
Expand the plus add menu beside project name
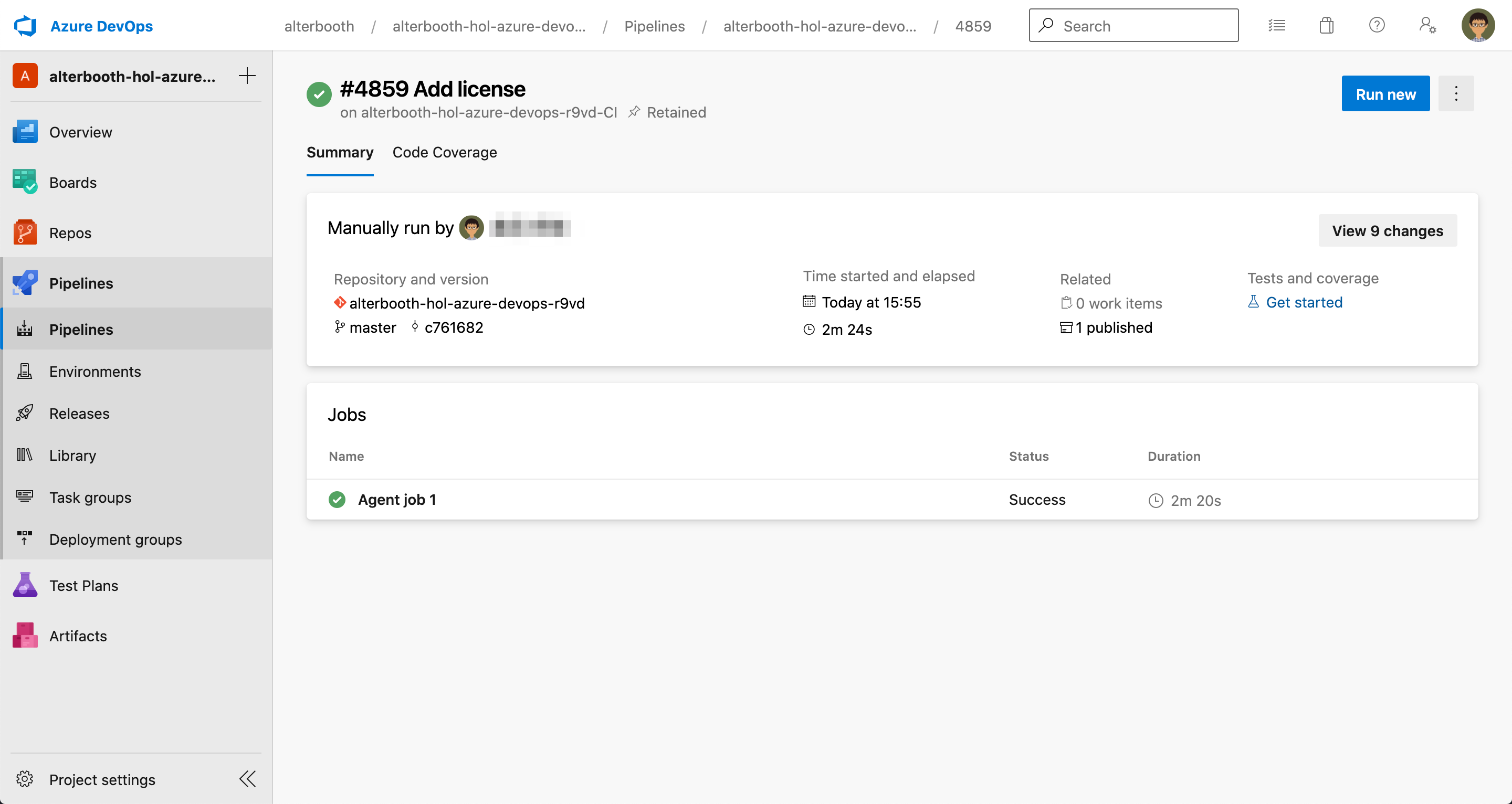247,76
